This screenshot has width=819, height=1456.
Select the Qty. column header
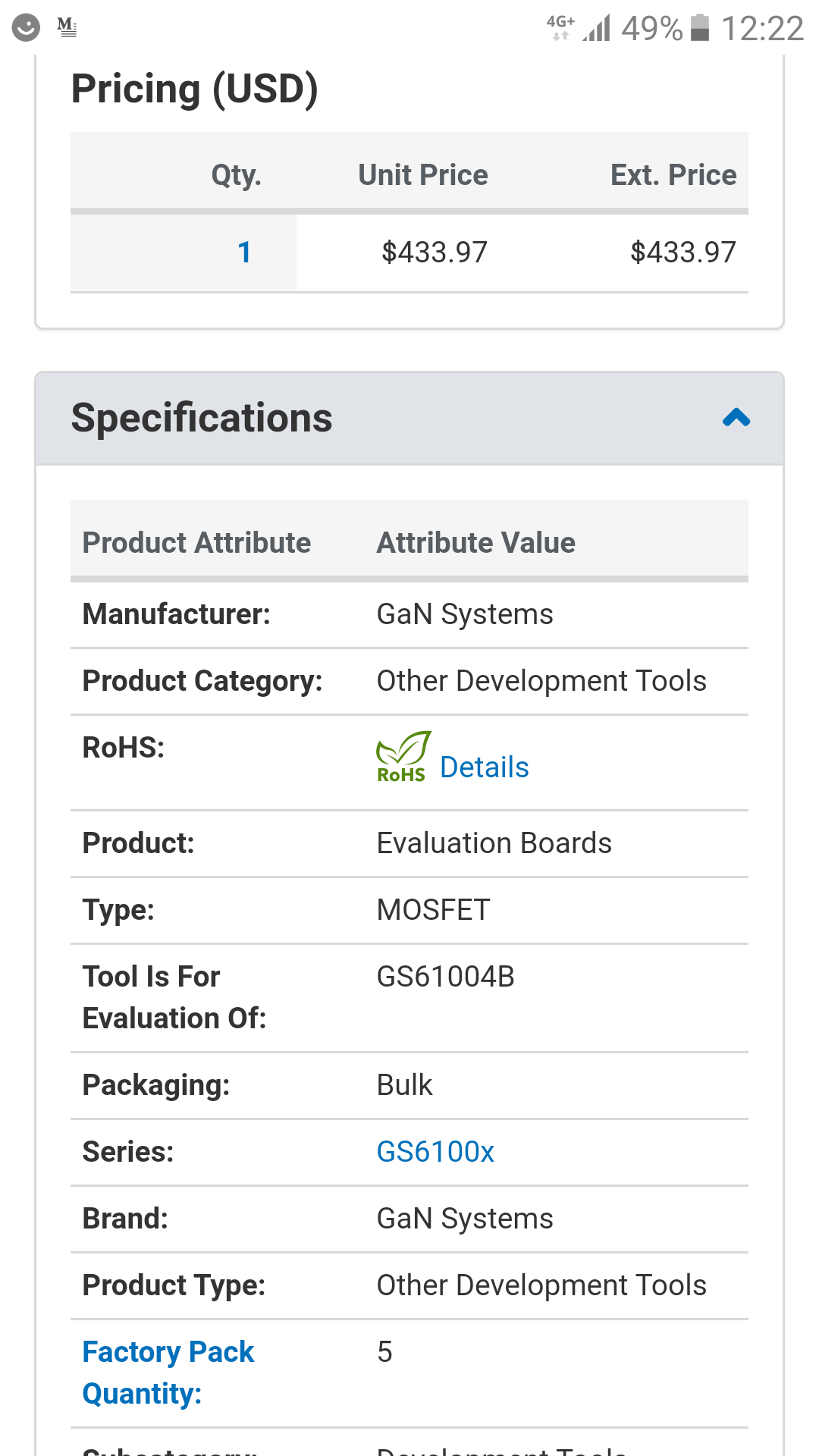click(237, 175)
